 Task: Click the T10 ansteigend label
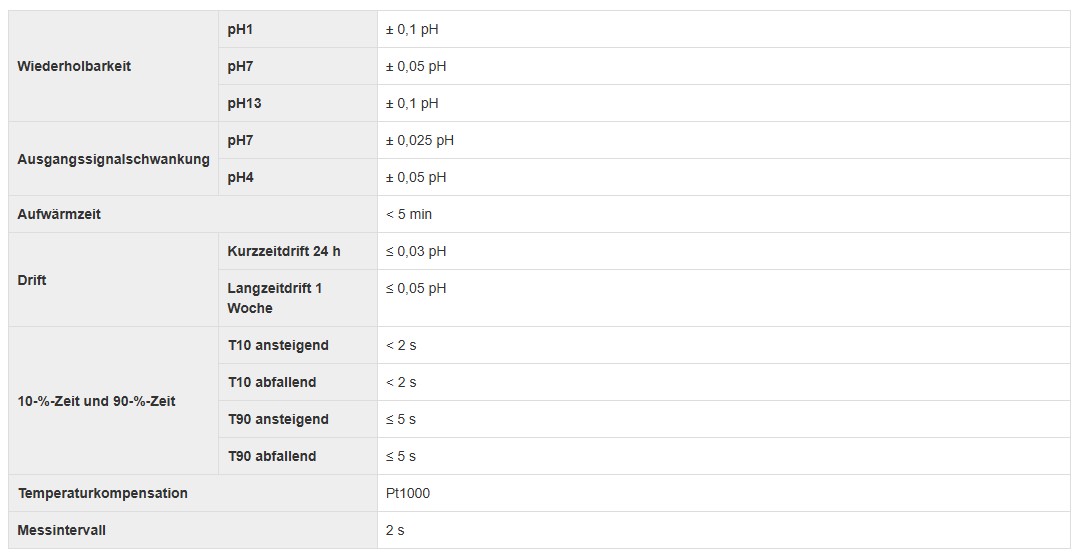point(278,346)
